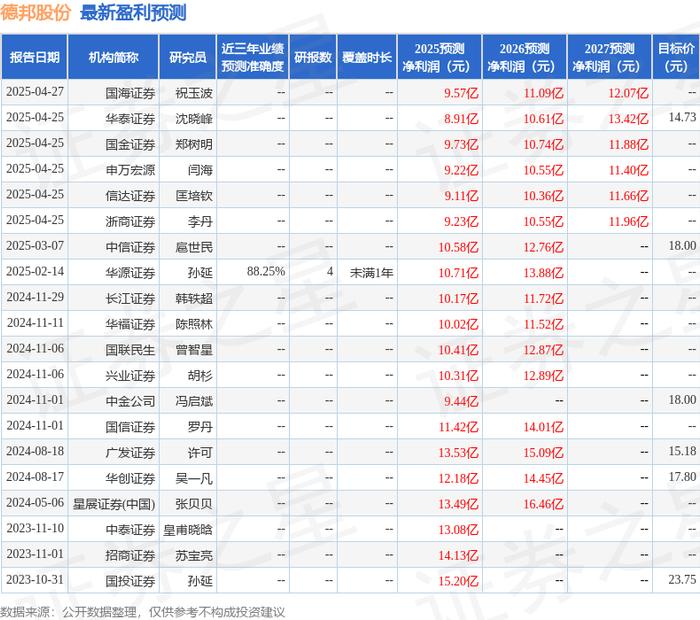Screen dimensions: 700x620
Task: Click the report date 2025-02-14
Action: [35, 271]
